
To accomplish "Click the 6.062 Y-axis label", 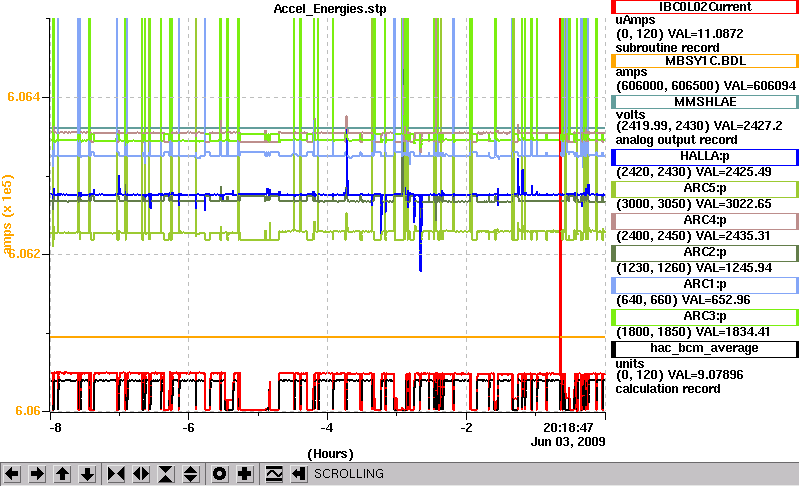I will point(24,254).
